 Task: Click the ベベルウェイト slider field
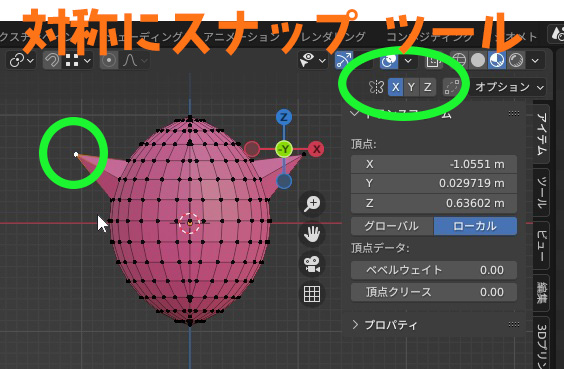click(x=434, y=270)
